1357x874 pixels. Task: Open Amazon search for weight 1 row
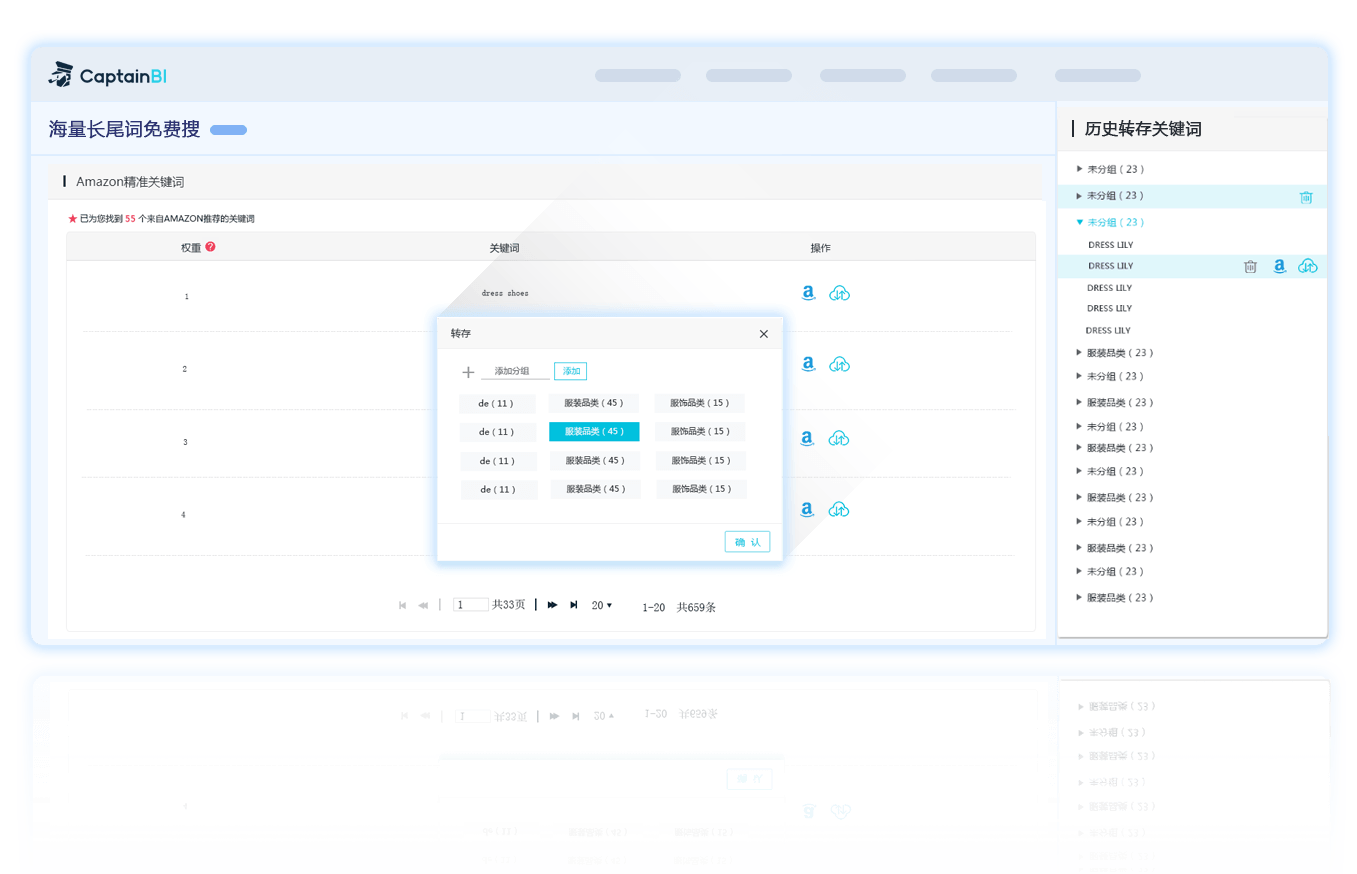(x=808, y=293)
